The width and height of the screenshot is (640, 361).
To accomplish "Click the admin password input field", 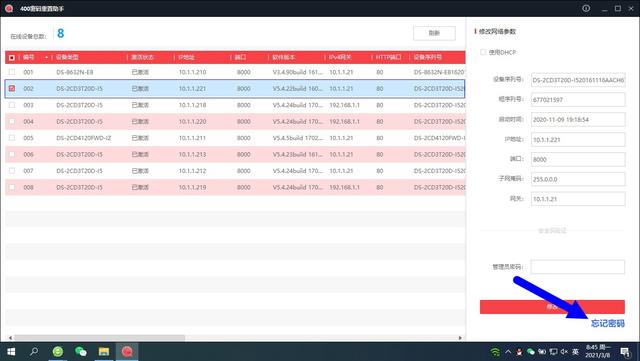I will [578, 267].
